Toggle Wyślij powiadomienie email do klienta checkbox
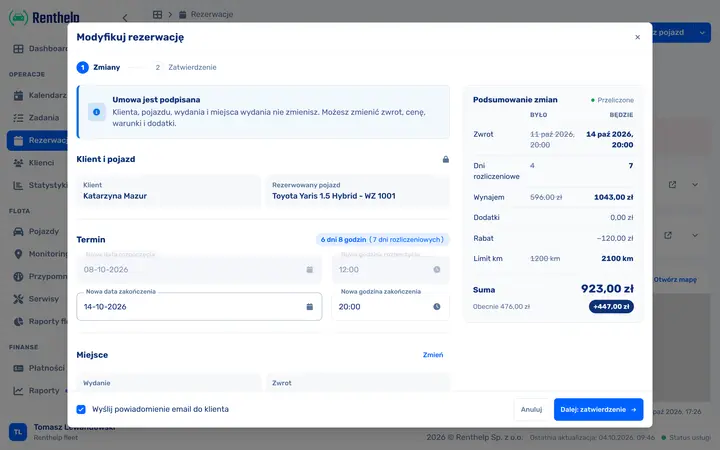720x450 pixels. click(81, 409)
